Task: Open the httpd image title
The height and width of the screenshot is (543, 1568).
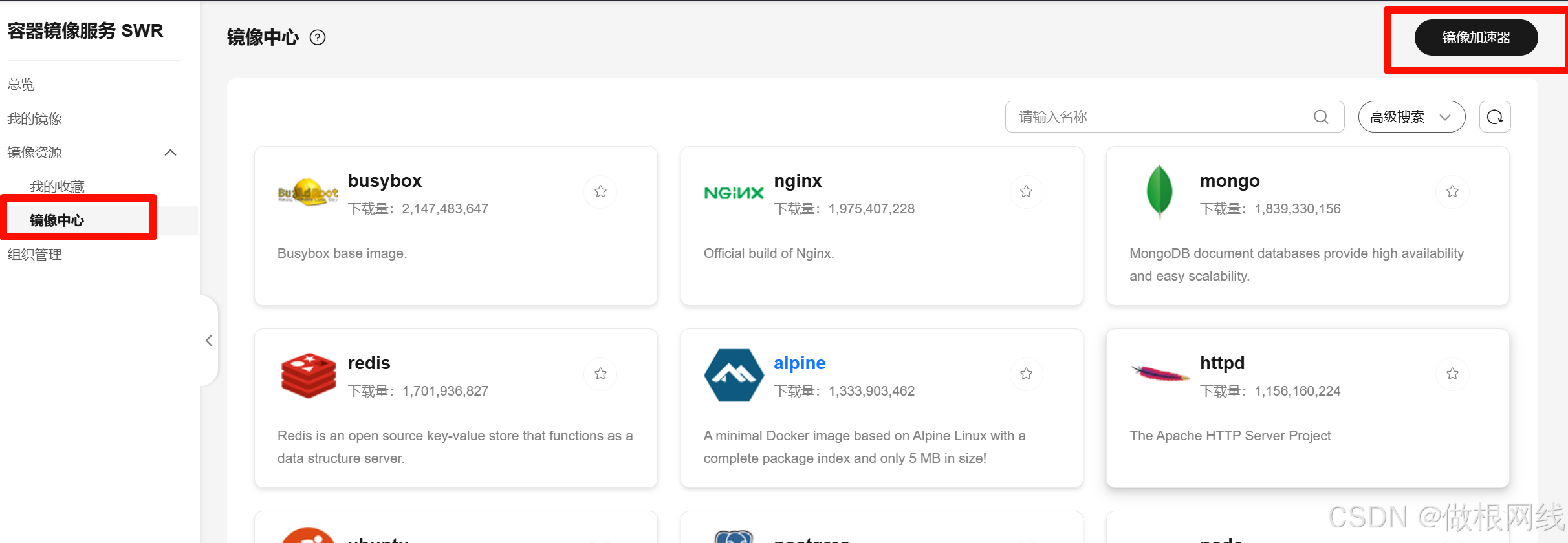Action: (1222, 363)
